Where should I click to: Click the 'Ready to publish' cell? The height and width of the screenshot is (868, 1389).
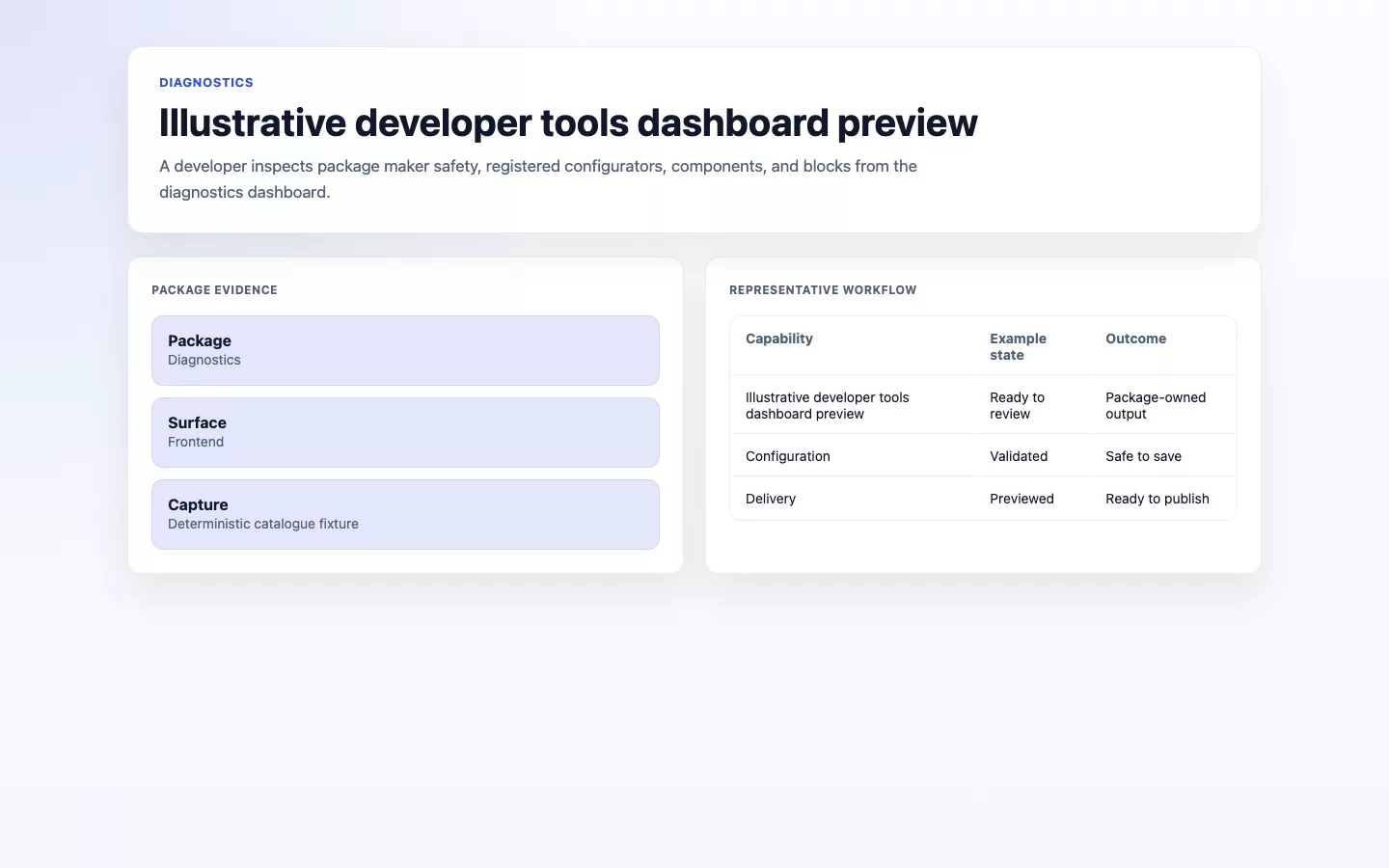pos(1157,499)
